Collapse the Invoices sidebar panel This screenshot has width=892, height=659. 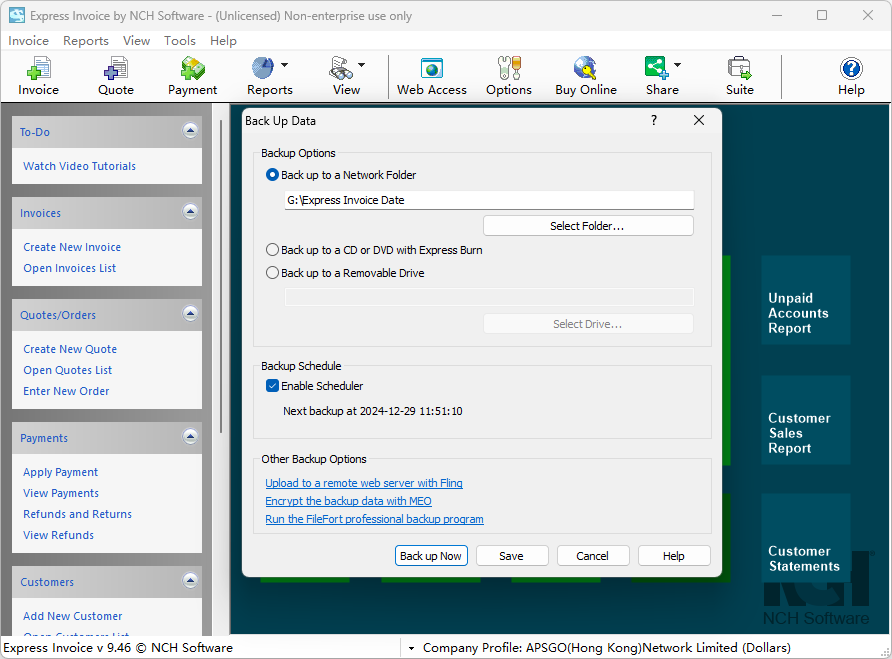coord(190,212)
